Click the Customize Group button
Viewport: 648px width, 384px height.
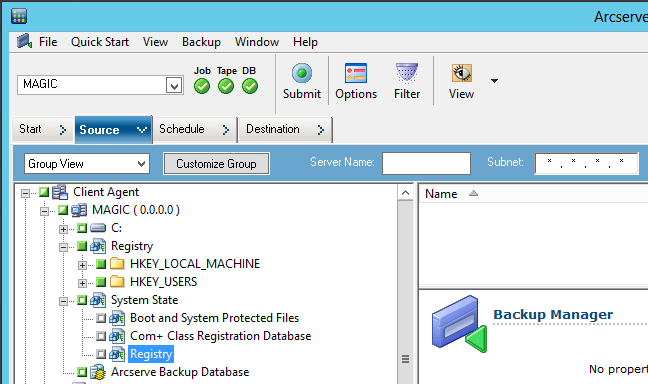point(216,164)
